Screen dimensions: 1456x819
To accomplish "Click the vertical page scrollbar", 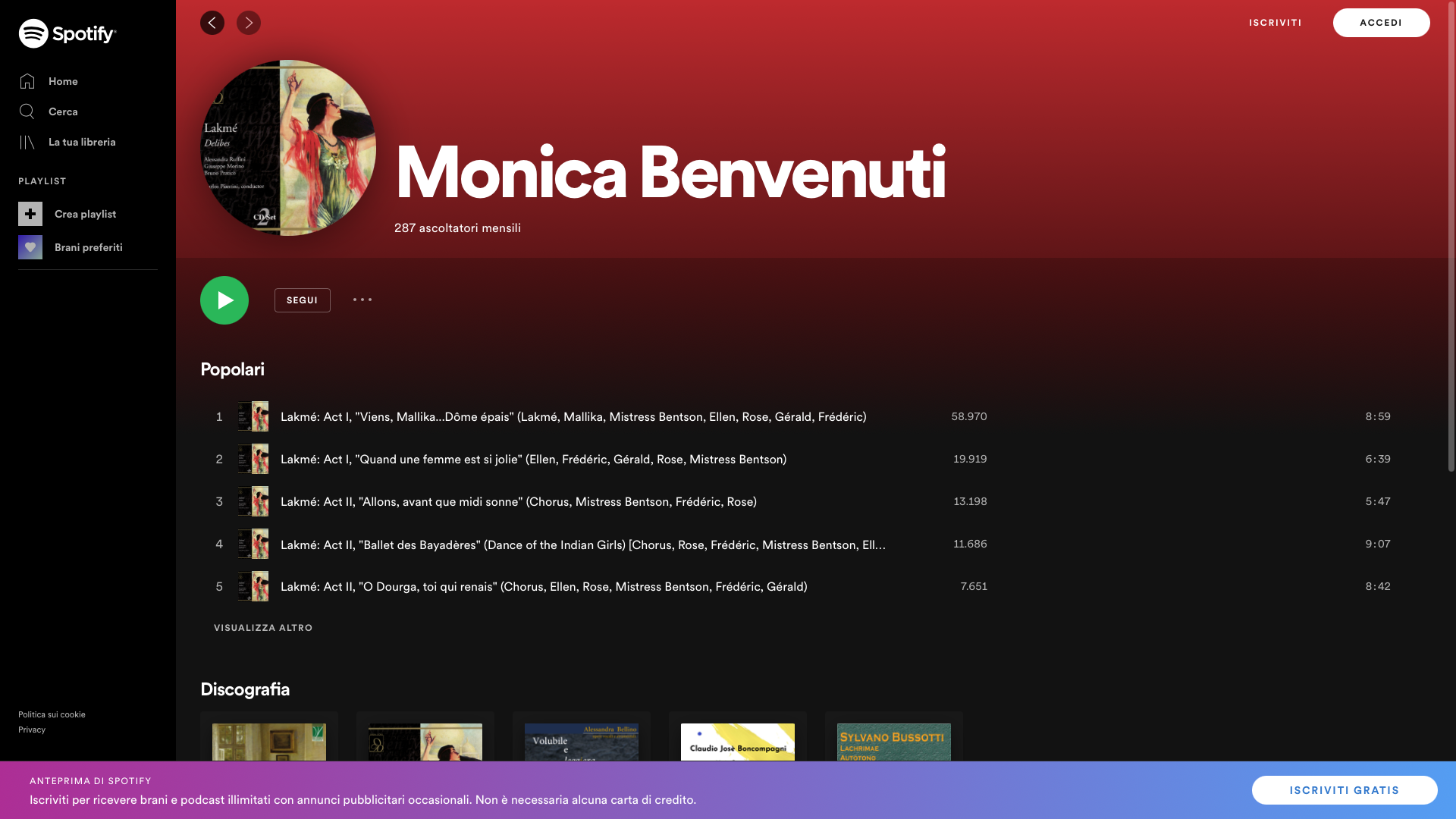I will (x=1451, y=235).
